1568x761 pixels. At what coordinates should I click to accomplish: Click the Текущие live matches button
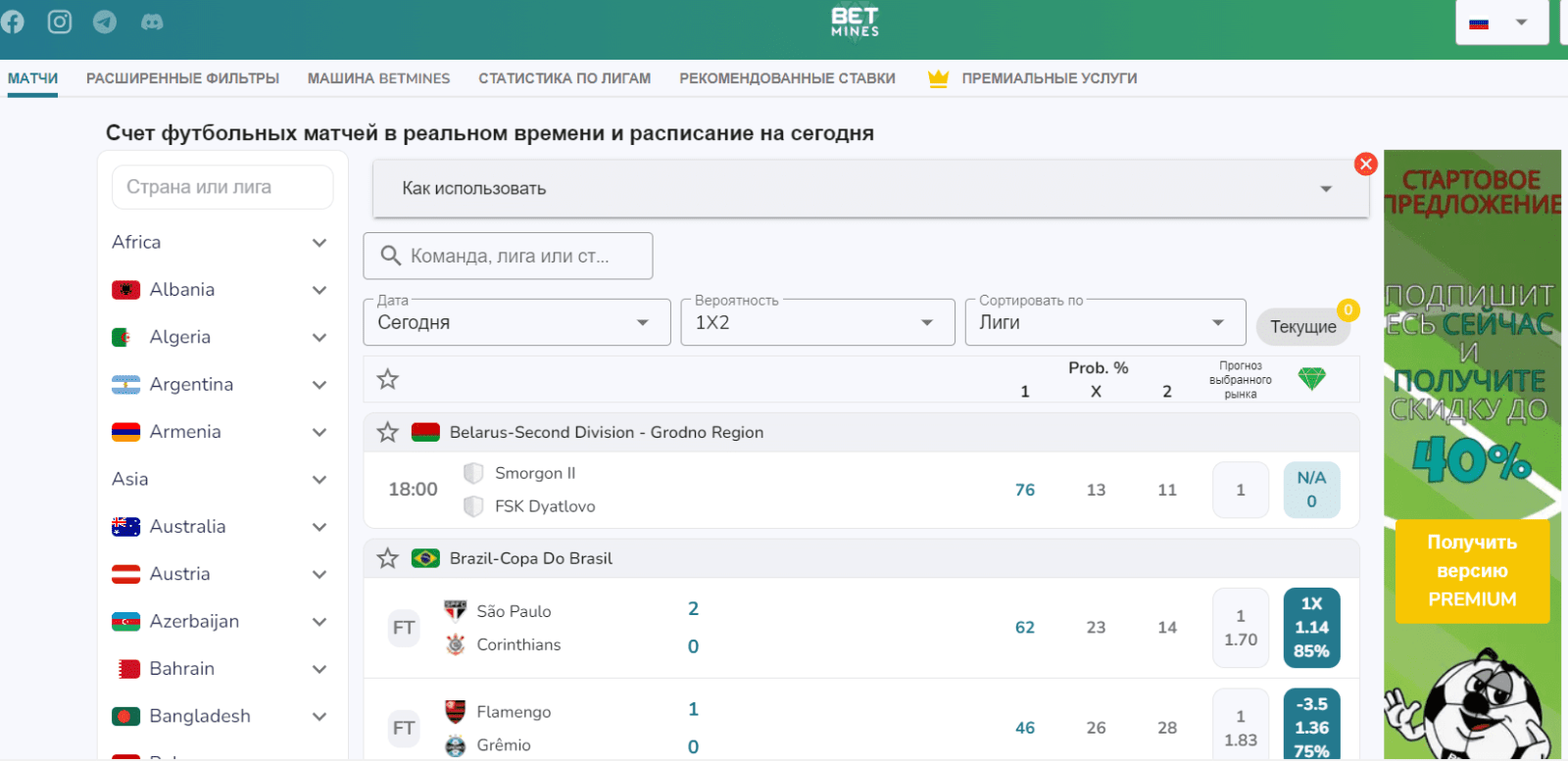click(x=1303, y=327)
